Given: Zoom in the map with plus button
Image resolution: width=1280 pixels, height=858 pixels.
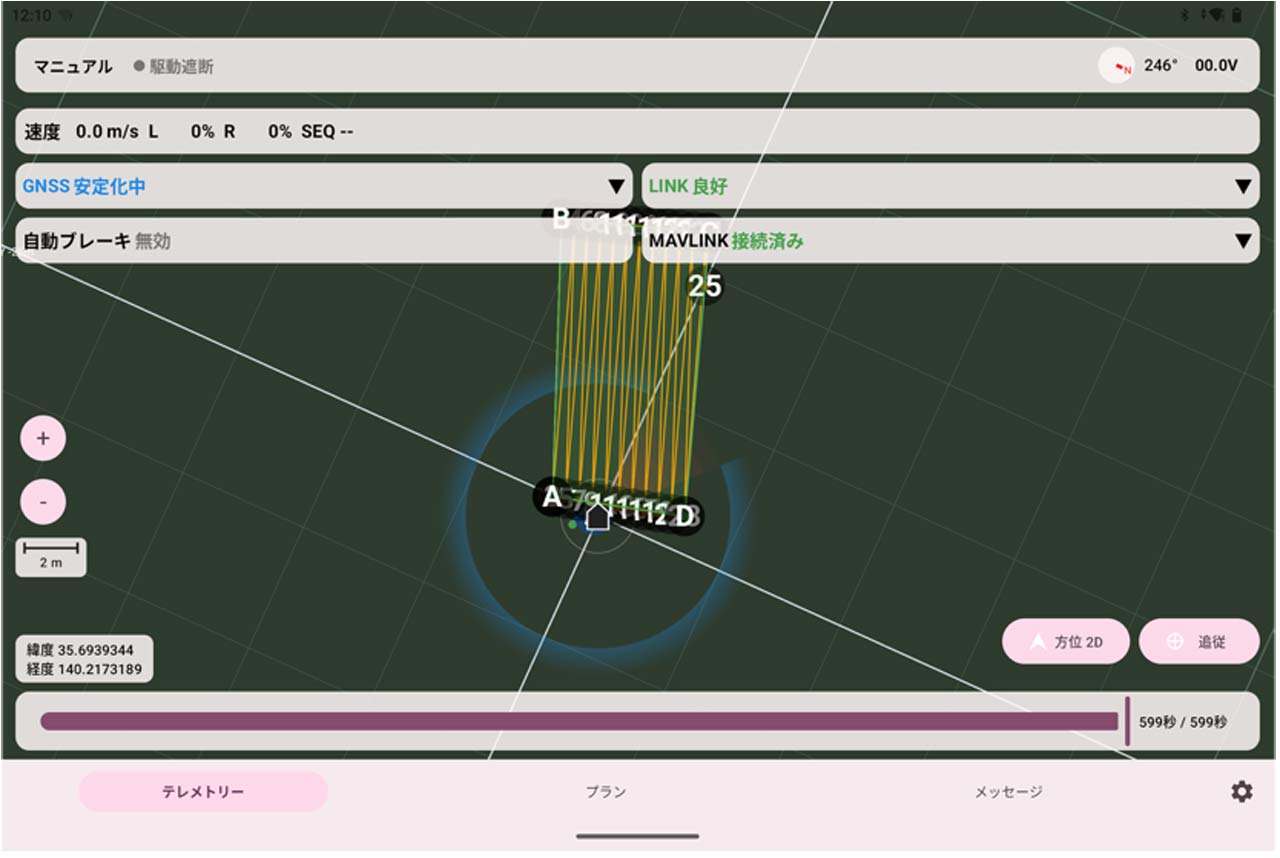Looking at the screenshot, I should [43, 439].
